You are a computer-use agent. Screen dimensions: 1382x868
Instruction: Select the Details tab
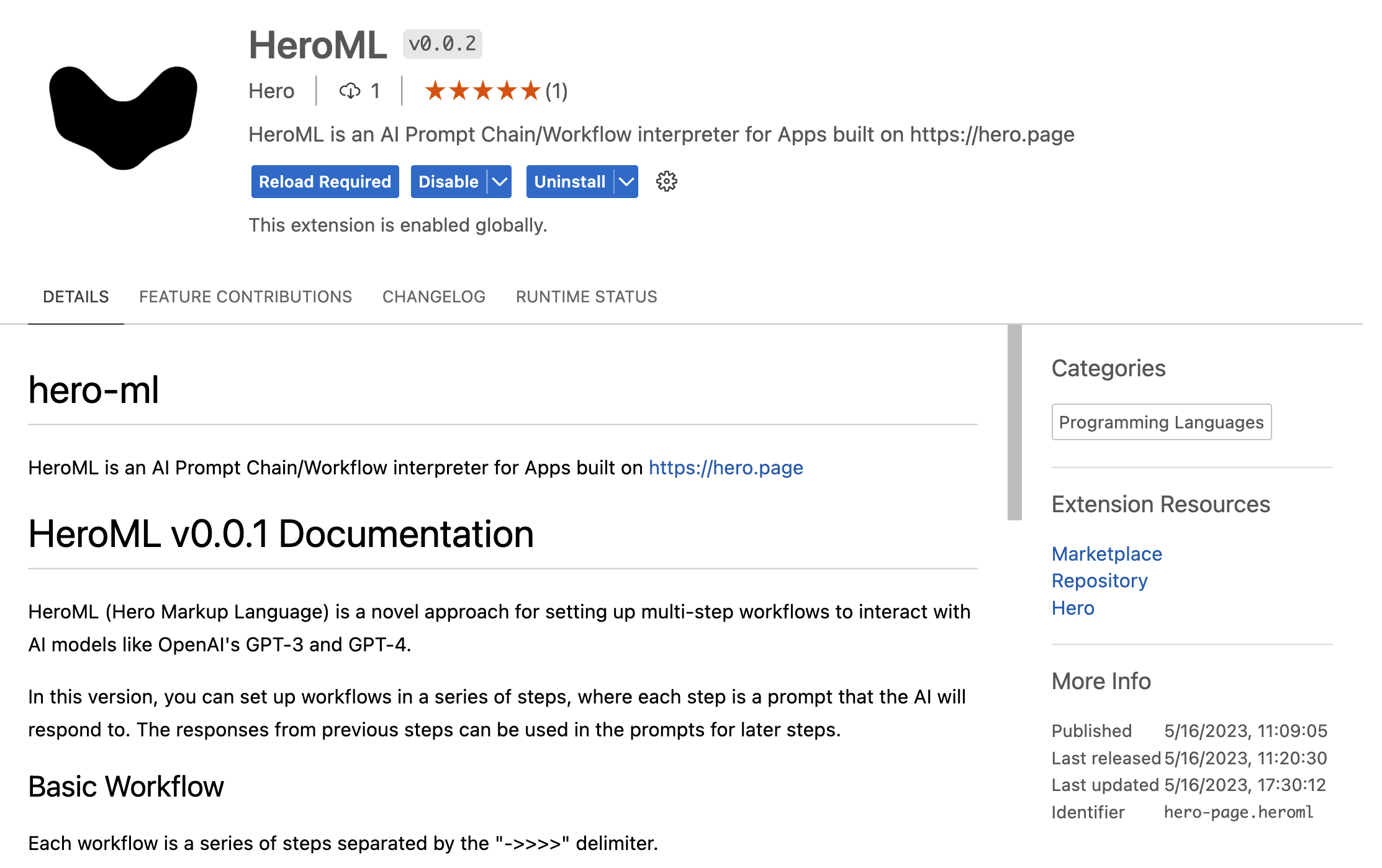click(76, 297)
